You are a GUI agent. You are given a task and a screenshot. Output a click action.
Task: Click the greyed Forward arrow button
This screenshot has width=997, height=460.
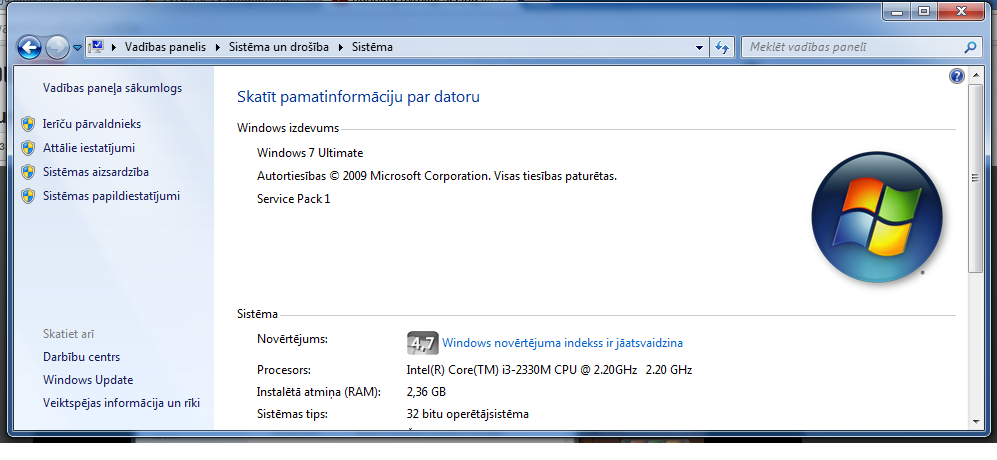(x=57, y=47)
